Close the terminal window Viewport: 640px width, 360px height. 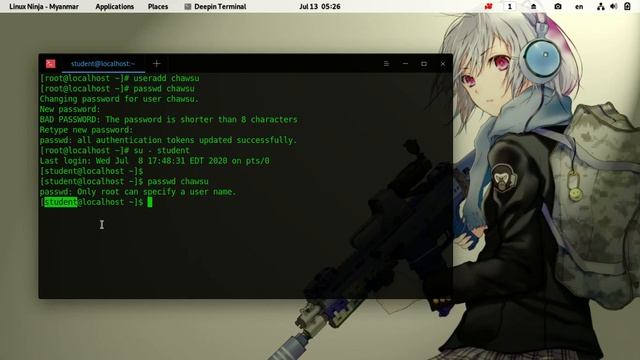(442, 64)
